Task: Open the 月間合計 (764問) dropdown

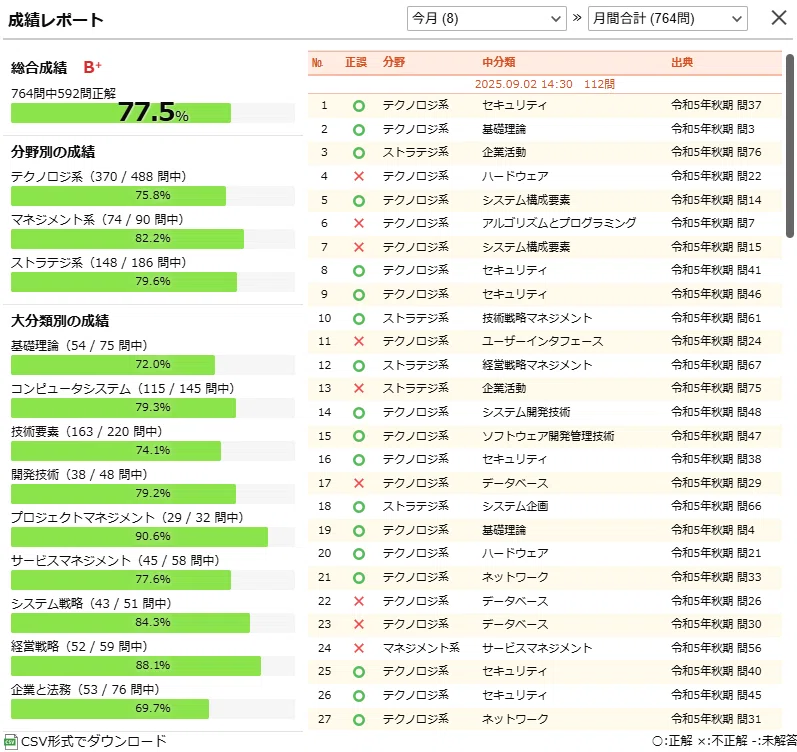Action: click(667, 19)
